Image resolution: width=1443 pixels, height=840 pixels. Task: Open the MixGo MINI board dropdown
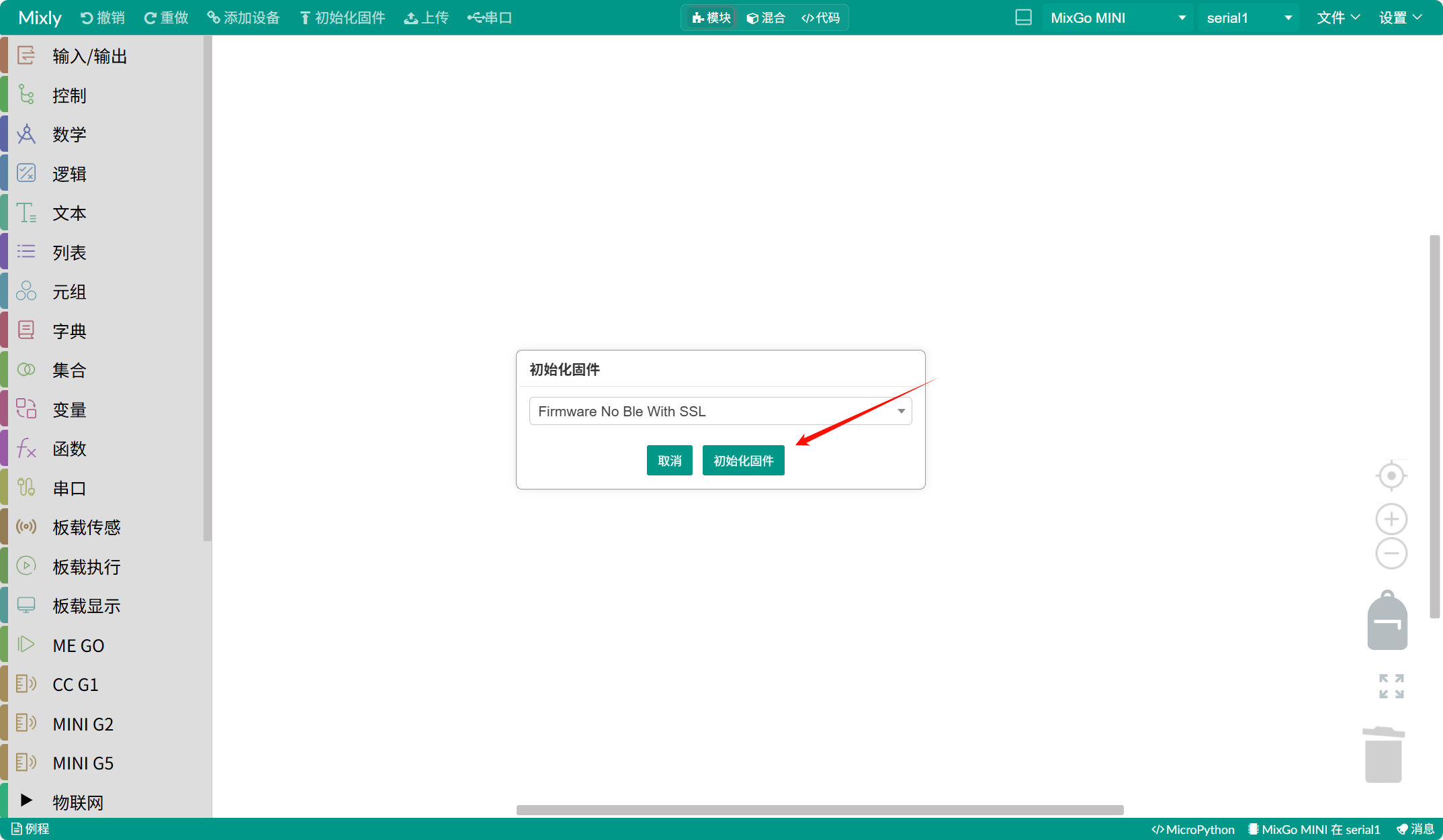1118,17
